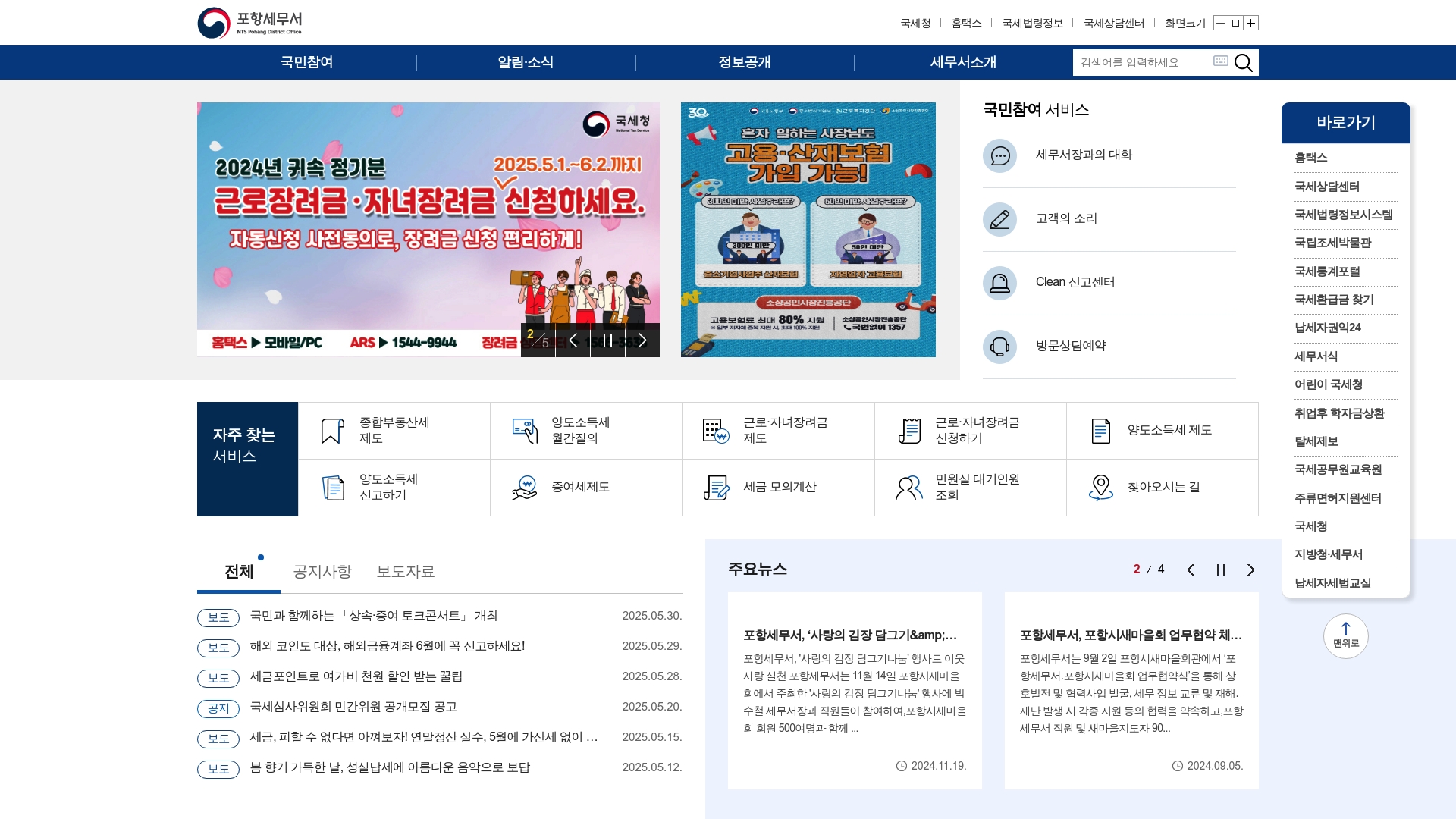
Task: Open news card 포항시새마을회 업무협약
Action: coord(1131,691)
